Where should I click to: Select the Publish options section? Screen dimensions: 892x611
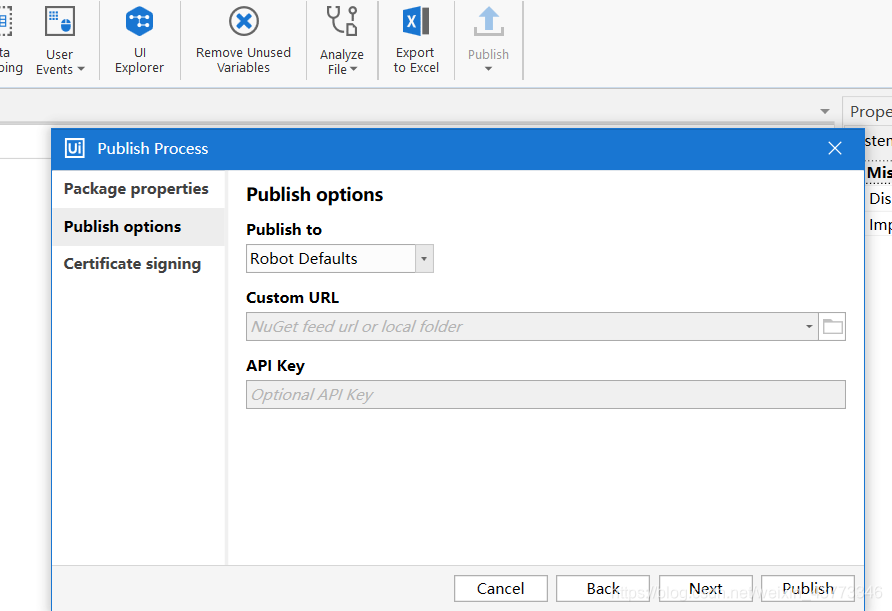[122, 226]
